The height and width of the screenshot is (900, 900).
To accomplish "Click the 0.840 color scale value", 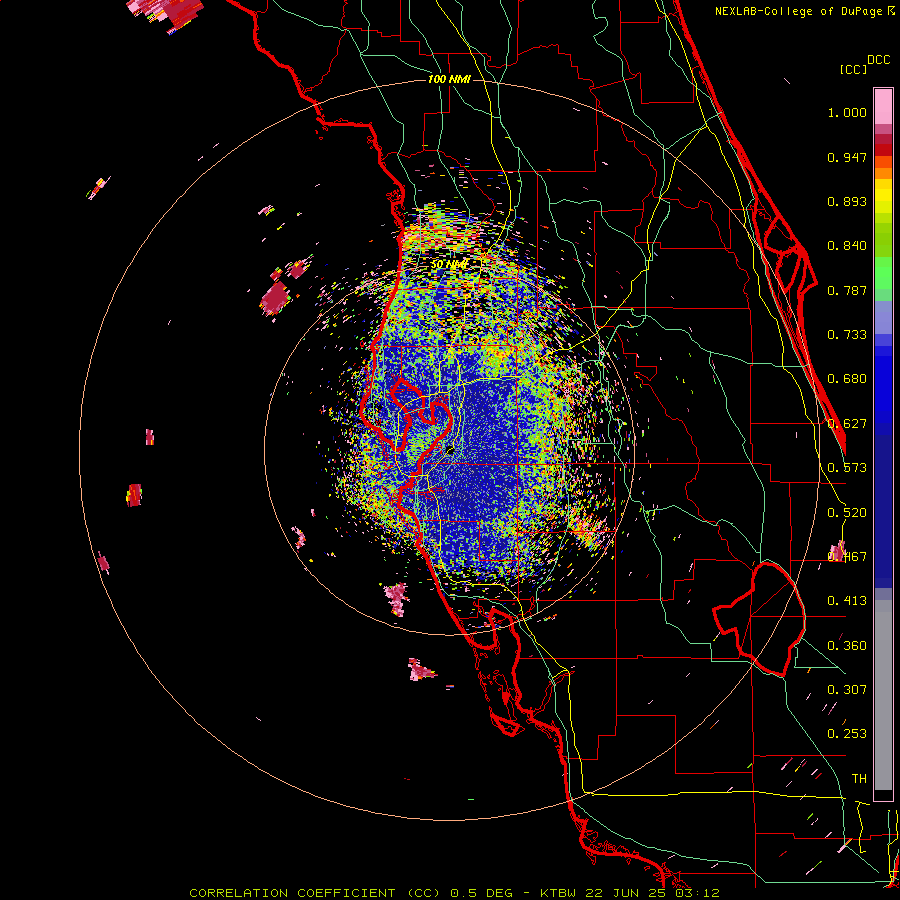I will [x=847, y=246].
